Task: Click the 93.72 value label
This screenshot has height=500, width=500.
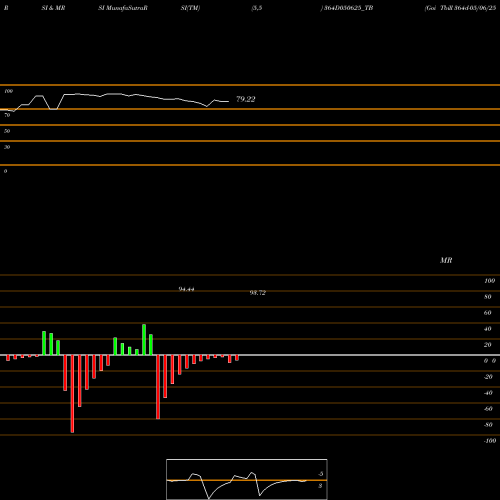Action: (x=258, y=293)
